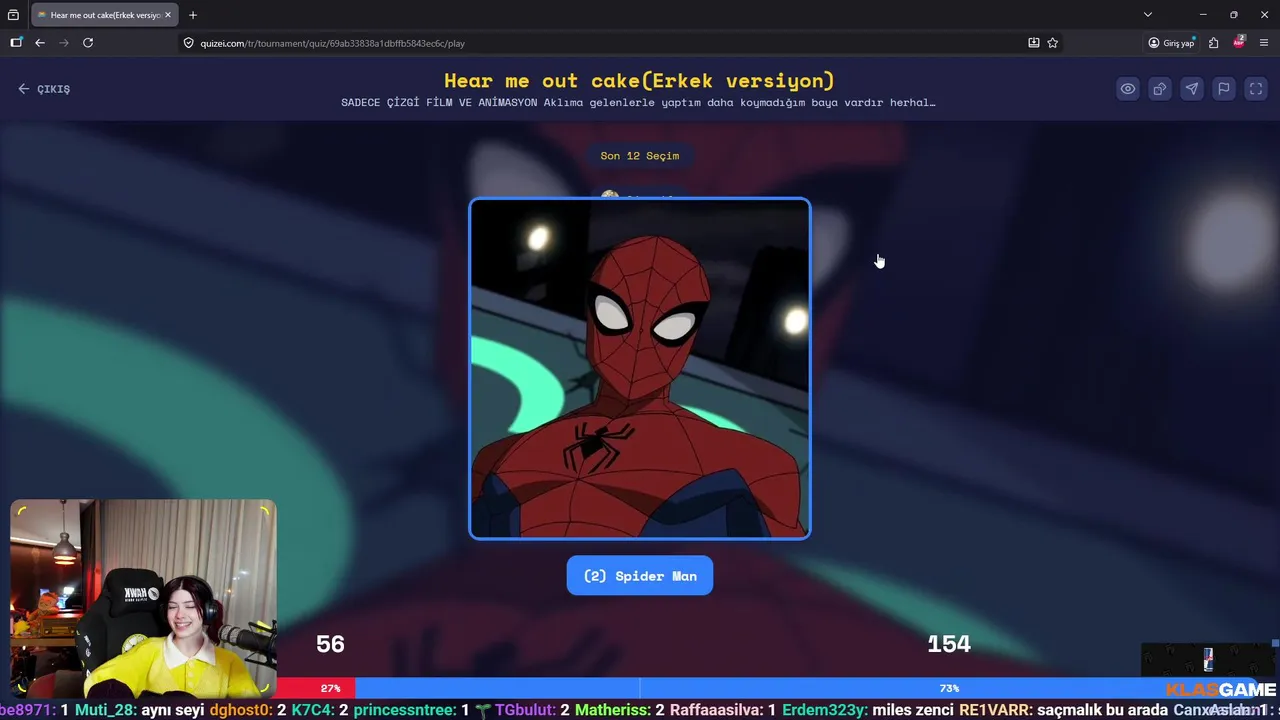The height and width of the screenshot is (720, 1280).
Task: Close the Hear me out cake tab
Action: click(168, 15)
